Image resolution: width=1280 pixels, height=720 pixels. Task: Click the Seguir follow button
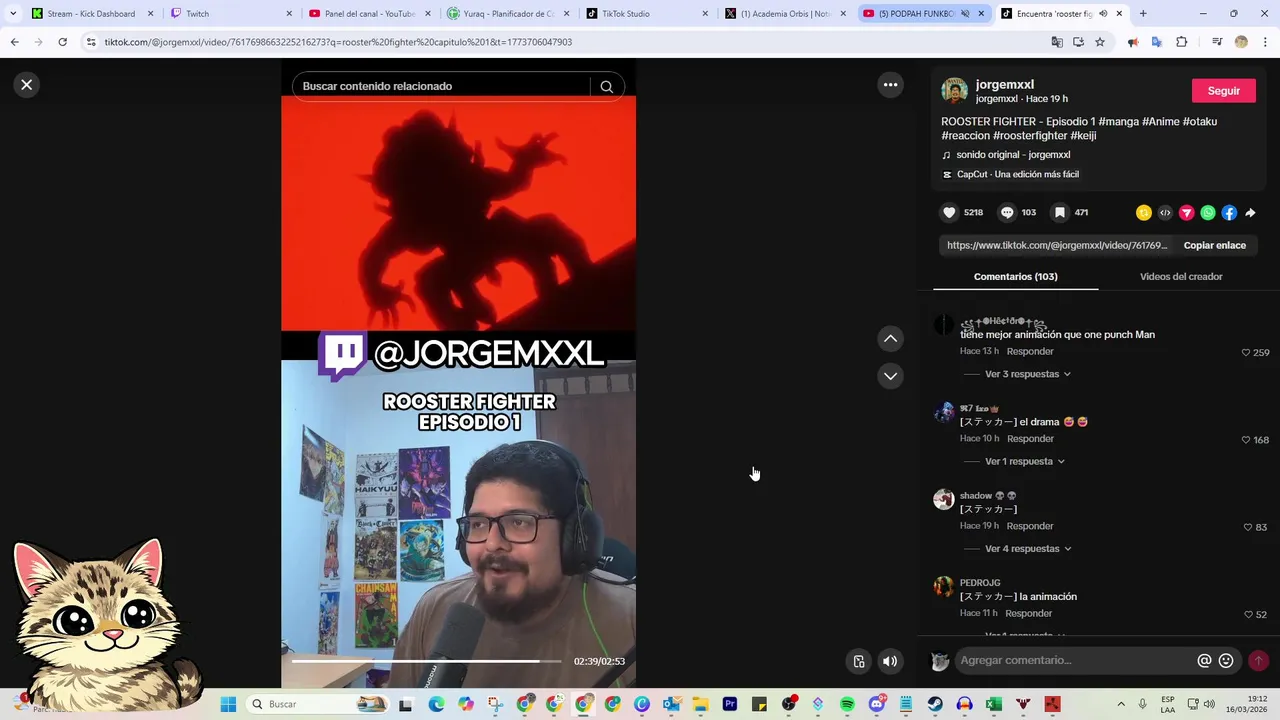pyautogui.click(x=1224, y=91)
